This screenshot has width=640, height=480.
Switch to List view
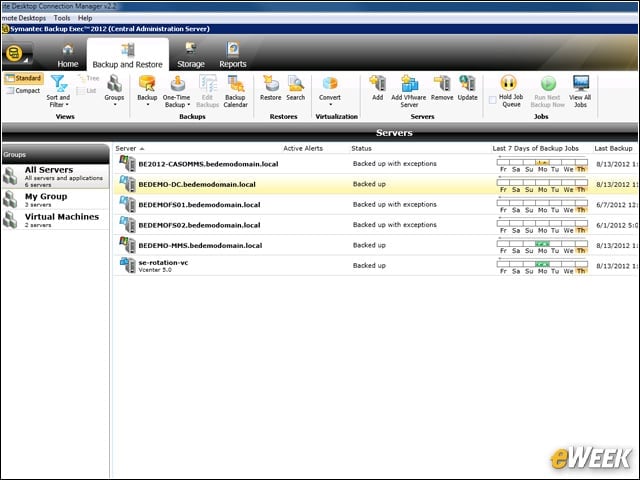point(87,91)
